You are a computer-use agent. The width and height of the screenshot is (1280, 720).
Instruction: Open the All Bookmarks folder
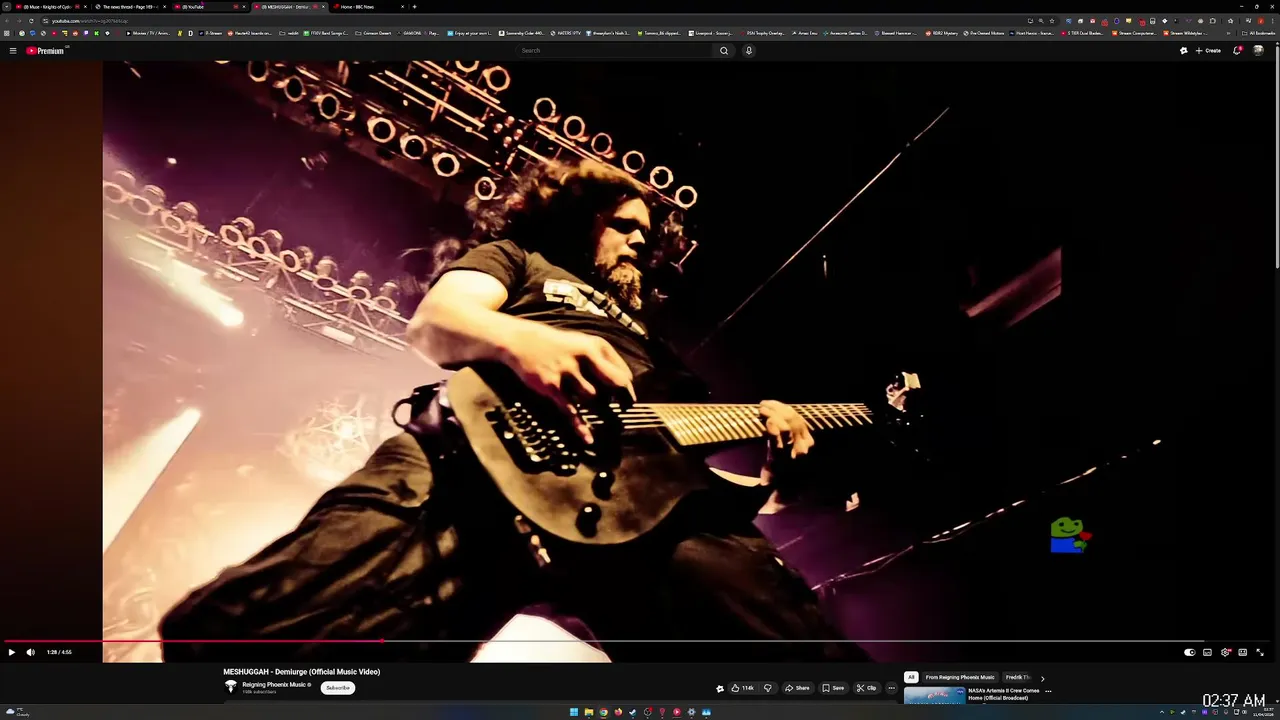tap(1260, 33)
